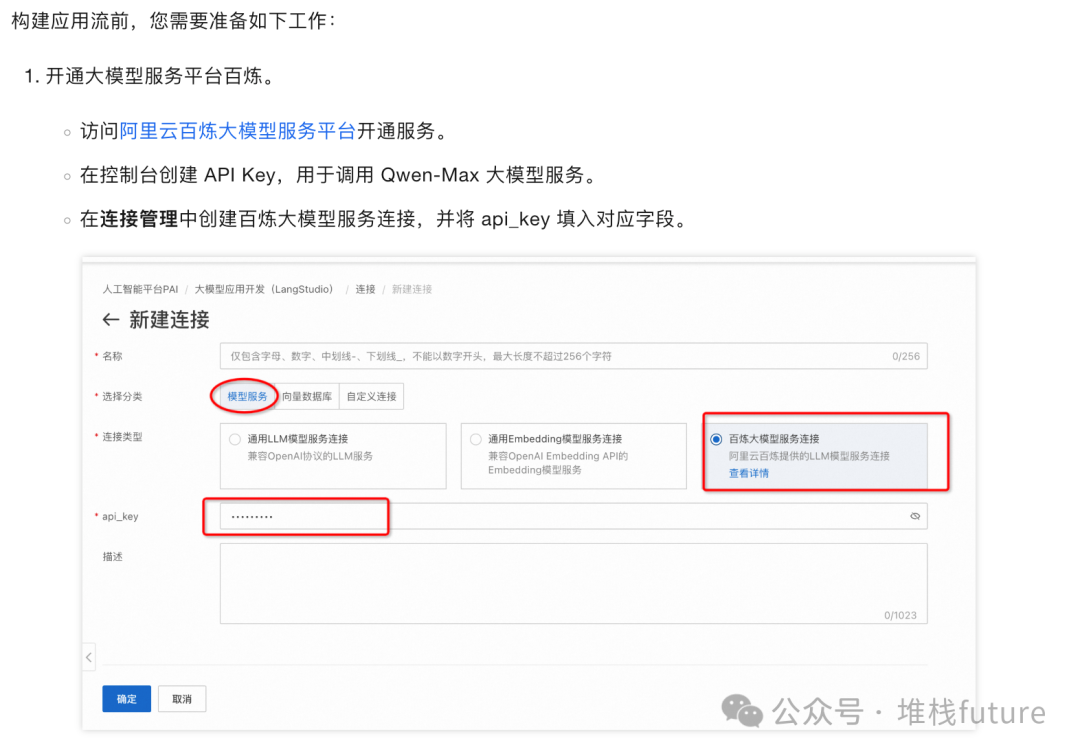Click the 0/1023 character counter
Screen dimensions: 1080x756
click(x=900, y=615)
